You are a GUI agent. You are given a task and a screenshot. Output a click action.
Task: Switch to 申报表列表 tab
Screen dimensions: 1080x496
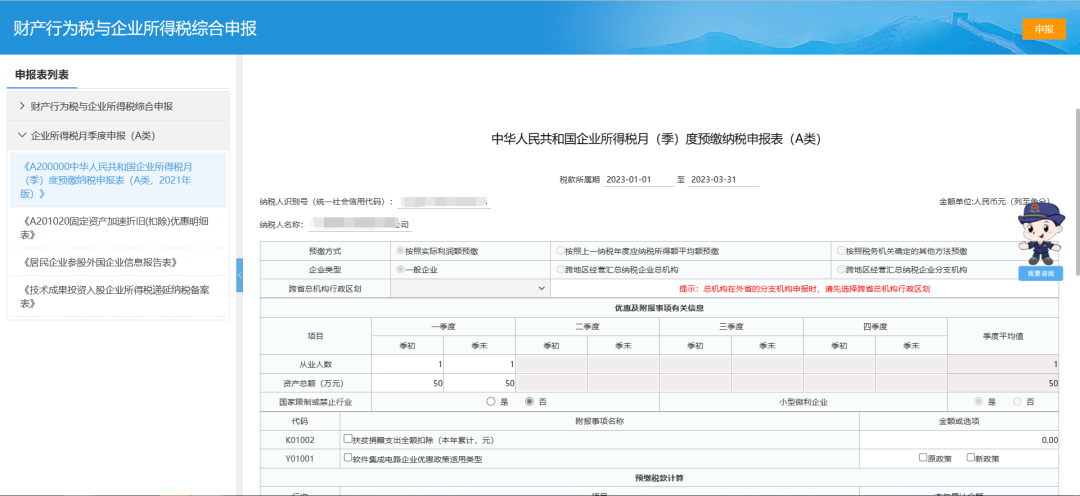click(42, 74)
